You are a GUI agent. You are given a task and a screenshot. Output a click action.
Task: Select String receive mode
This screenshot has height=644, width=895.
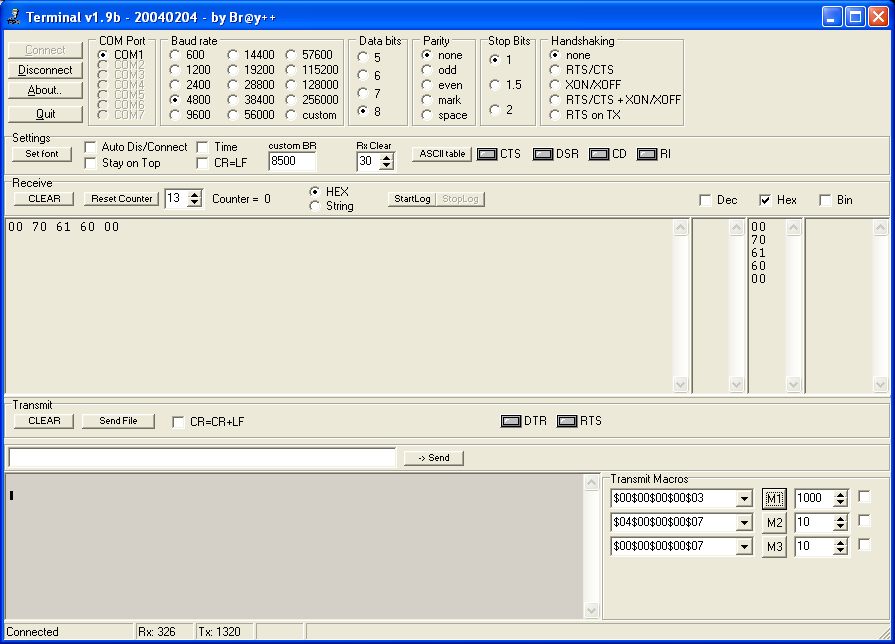coord(316,206)
